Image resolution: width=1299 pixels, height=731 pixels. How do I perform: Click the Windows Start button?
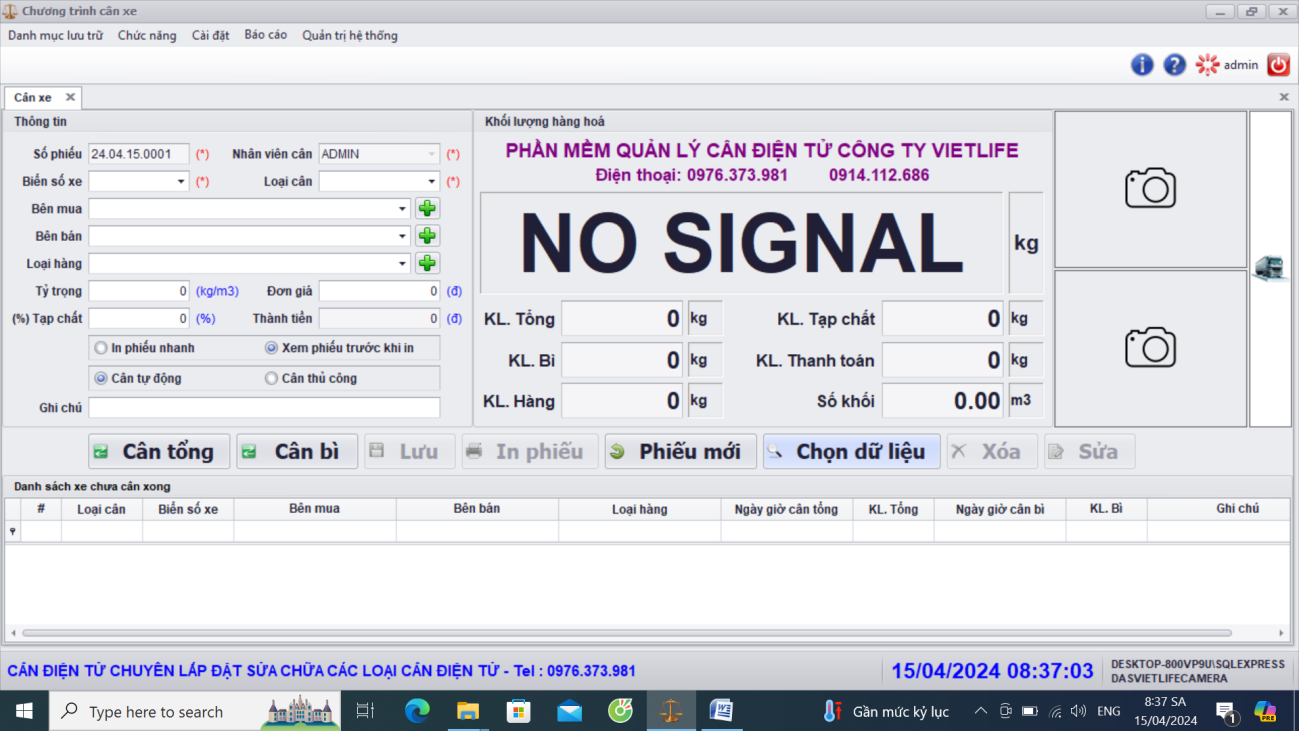[24, 711]
